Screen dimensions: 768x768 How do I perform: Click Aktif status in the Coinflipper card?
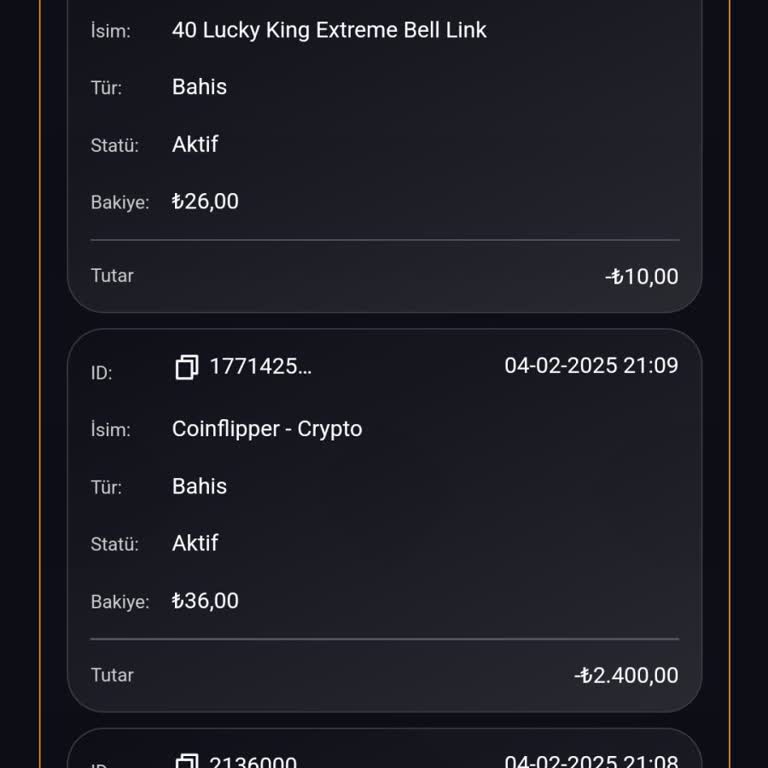195,543
